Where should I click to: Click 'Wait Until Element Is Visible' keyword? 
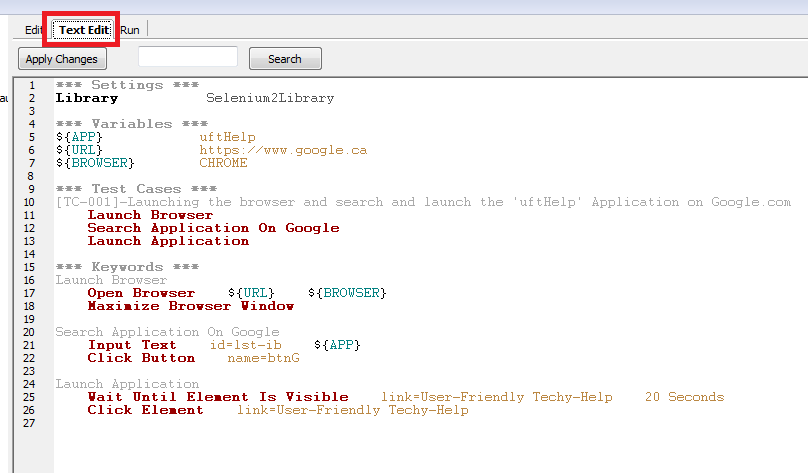218,397
